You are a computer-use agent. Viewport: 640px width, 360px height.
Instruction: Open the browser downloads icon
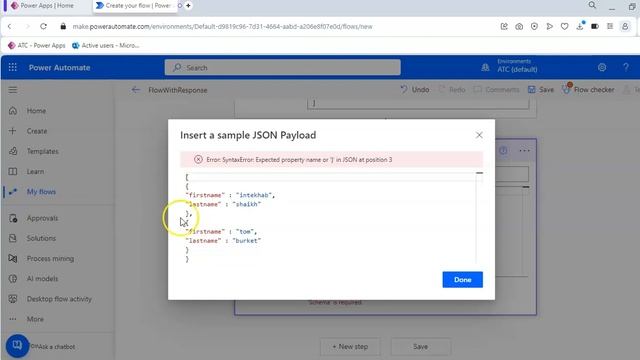(580, 26)
